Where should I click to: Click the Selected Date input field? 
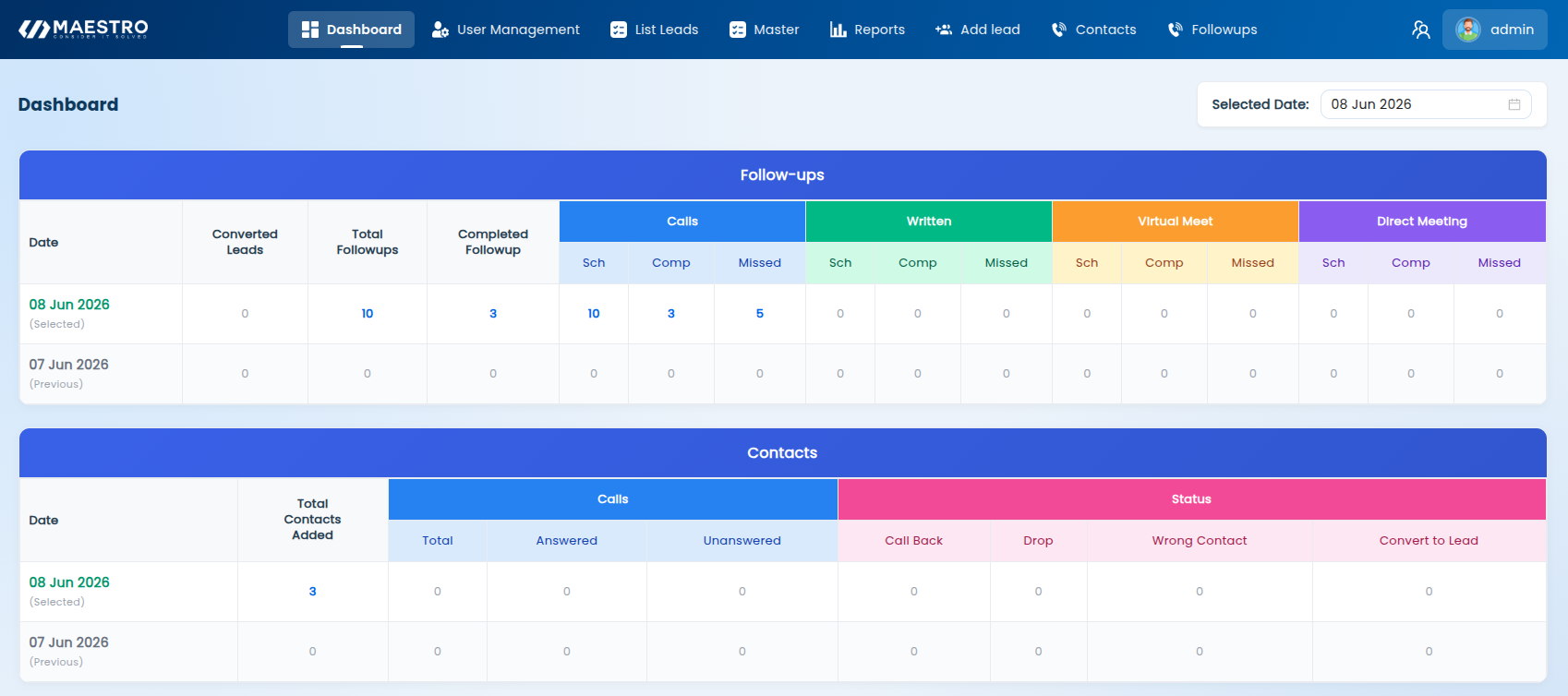pyautogui.click(x=1426, y=104)
